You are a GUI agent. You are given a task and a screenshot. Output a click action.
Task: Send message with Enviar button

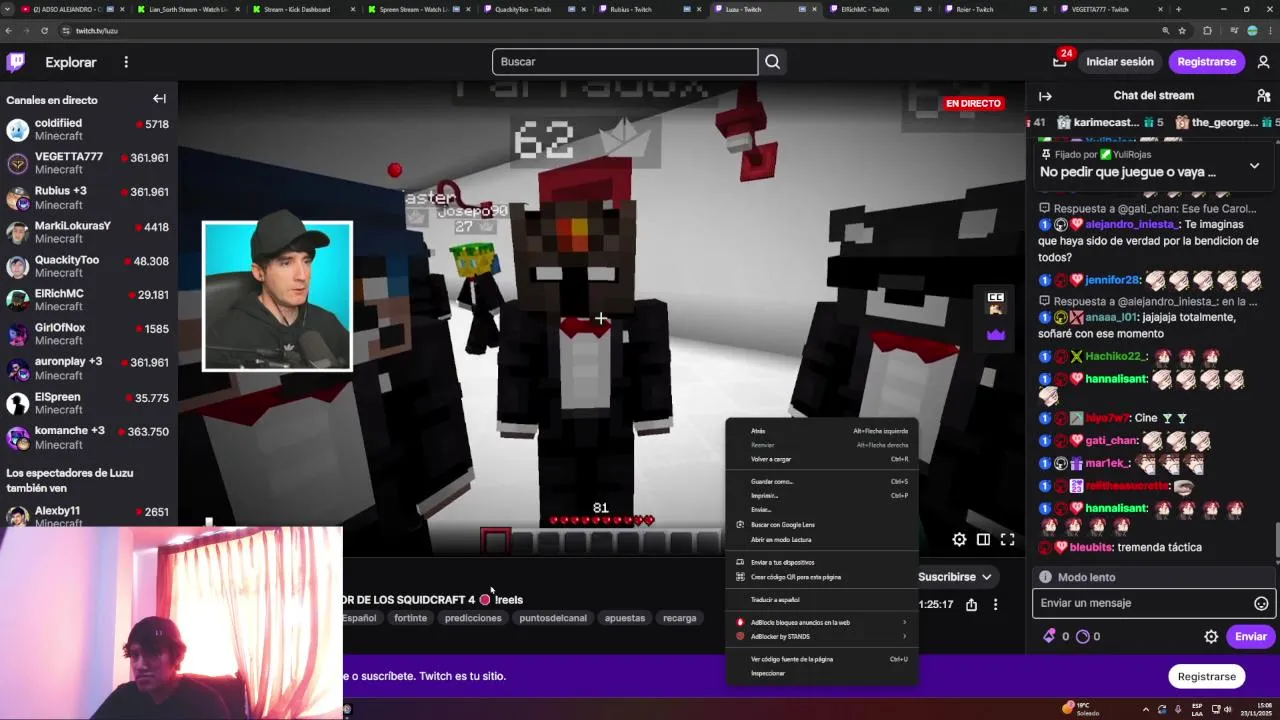pos(1250,636)
